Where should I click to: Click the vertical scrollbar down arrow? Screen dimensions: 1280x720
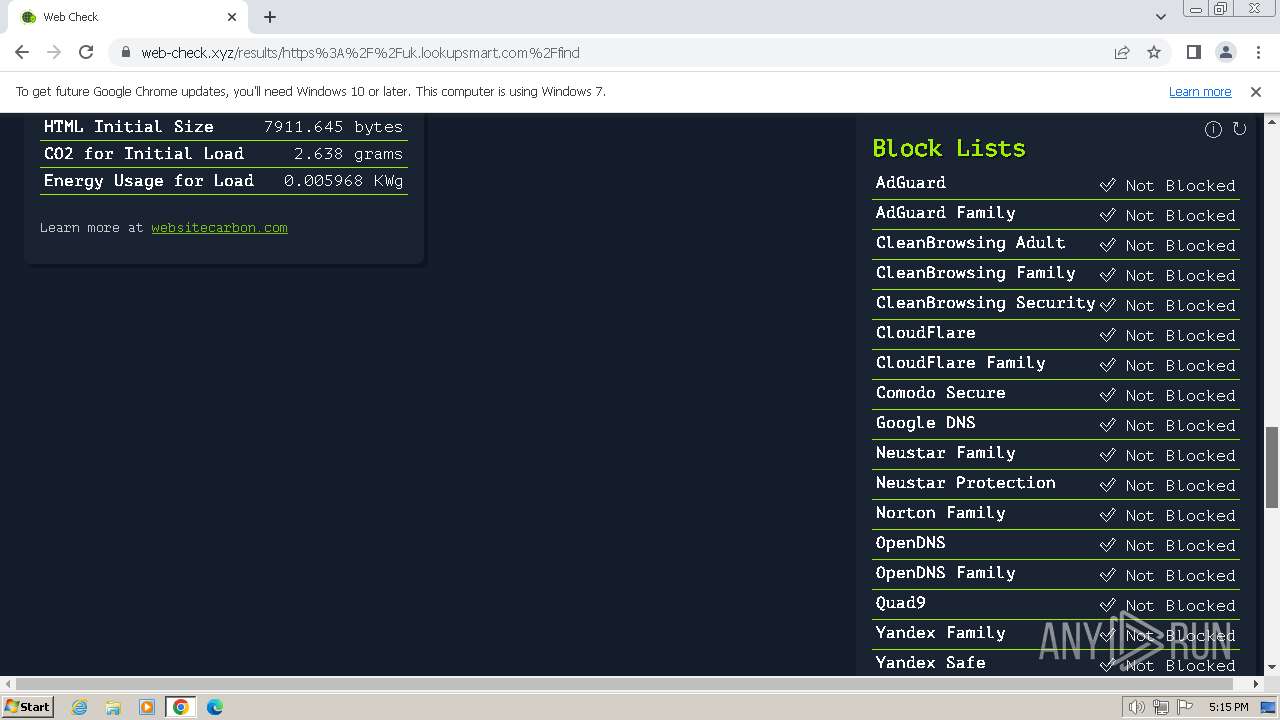pos(1272,668)
